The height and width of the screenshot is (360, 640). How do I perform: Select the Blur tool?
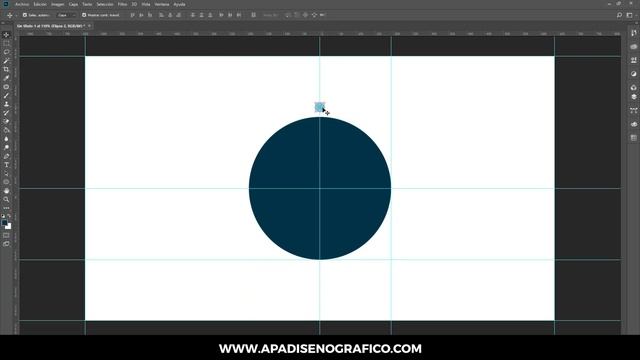(x=6, y=139)
